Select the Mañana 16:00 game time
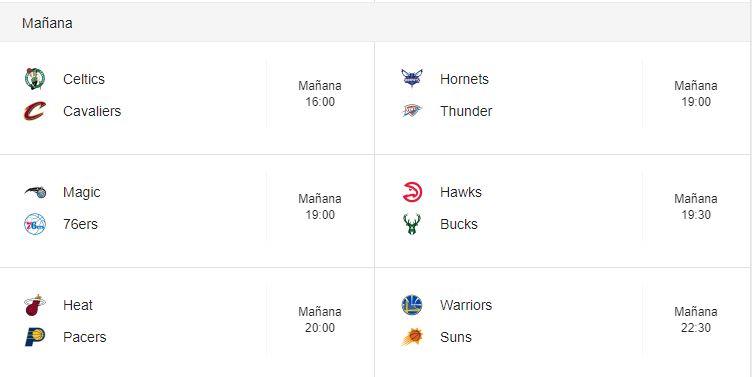This screenshot has width=752, height=377. [320, 94]
